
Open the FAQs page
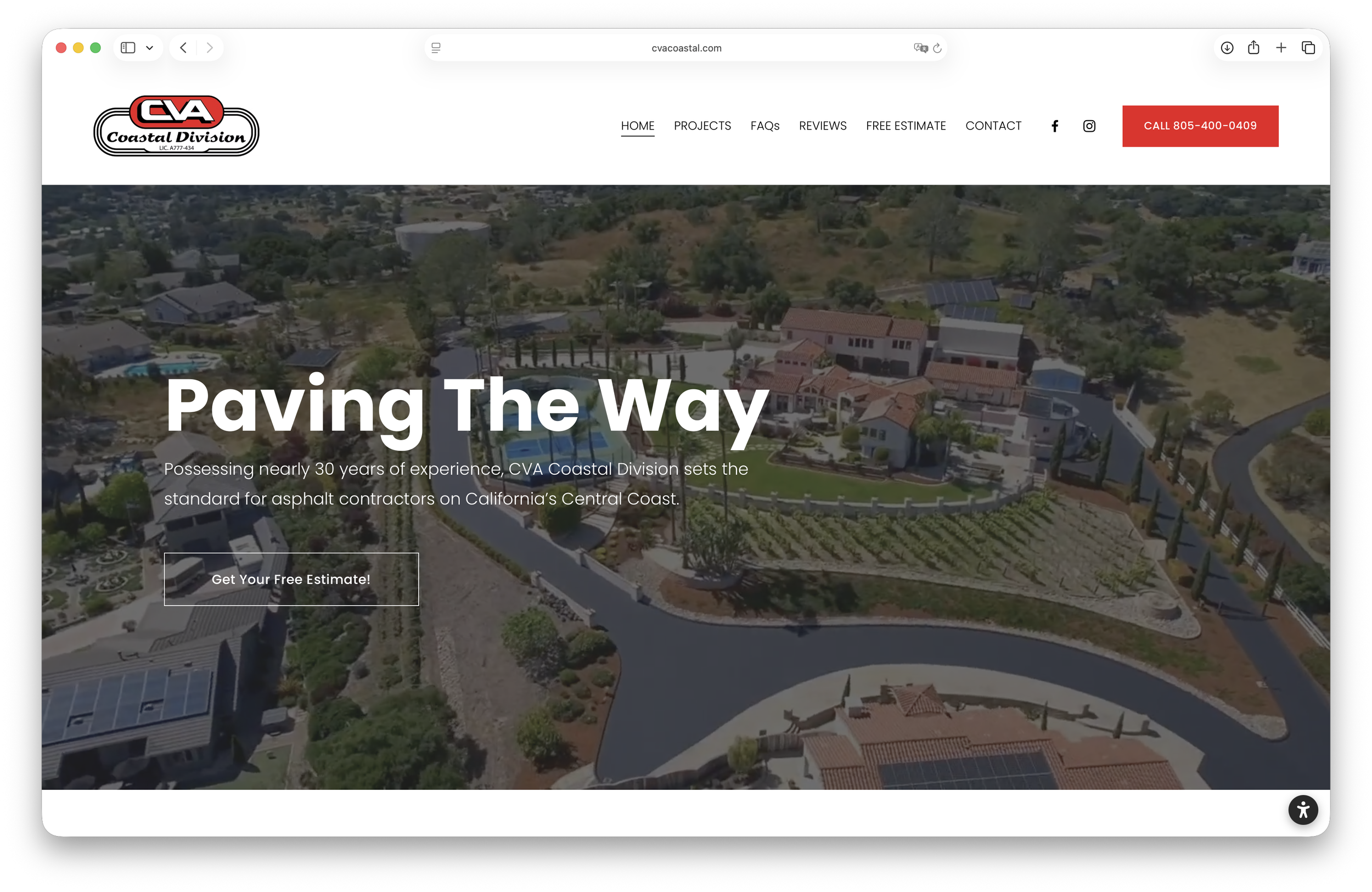tap(765, 126)
